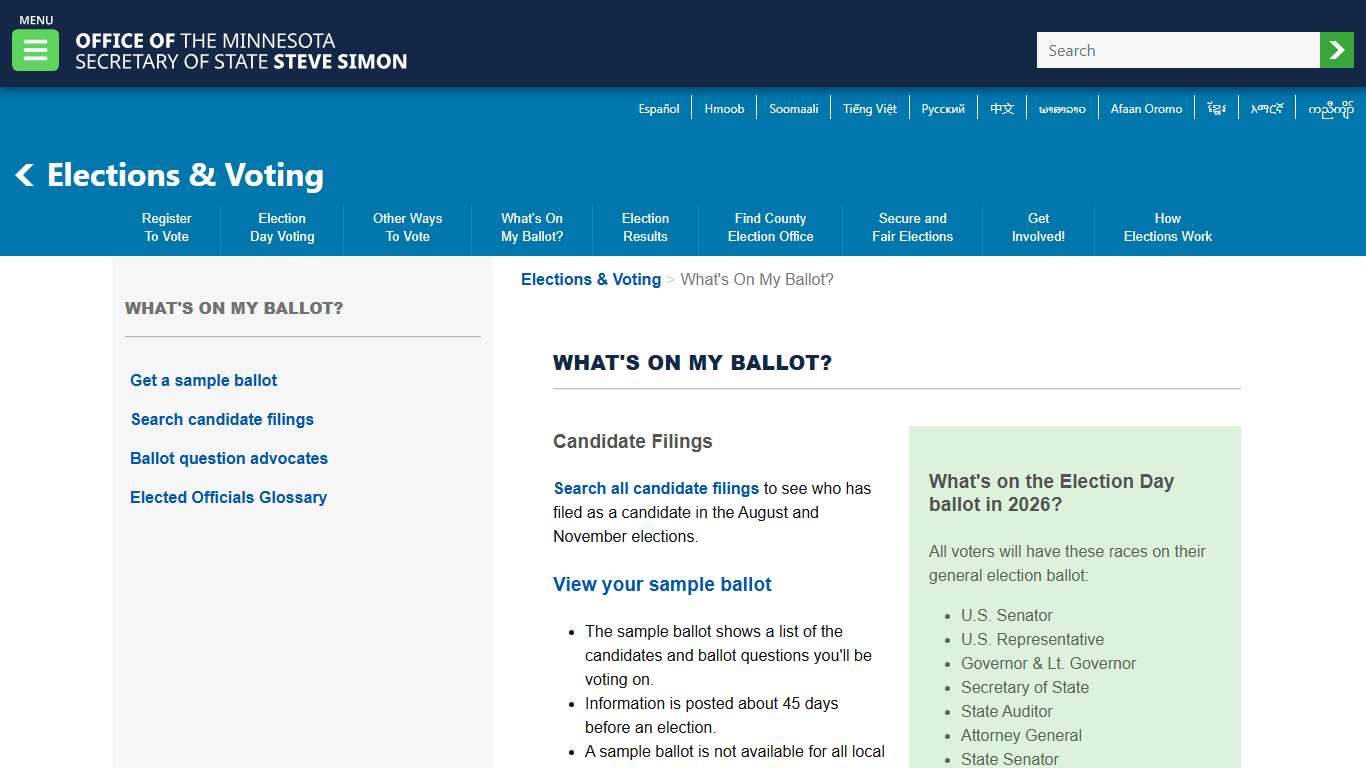Image resolution: width=1366 pixels, height=768 pixels.
Task: Go to Find County Election Office
Action: pyautogui.click(x=770, y=227)
